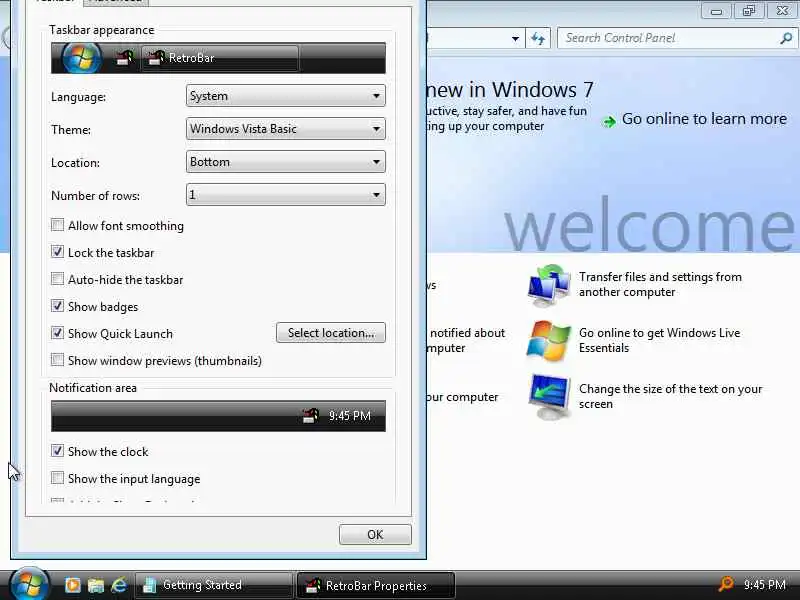Click OK in RetroBar Properties
Image resolution: width=800 pixels, height=600 pixels.
pos(375,535)
